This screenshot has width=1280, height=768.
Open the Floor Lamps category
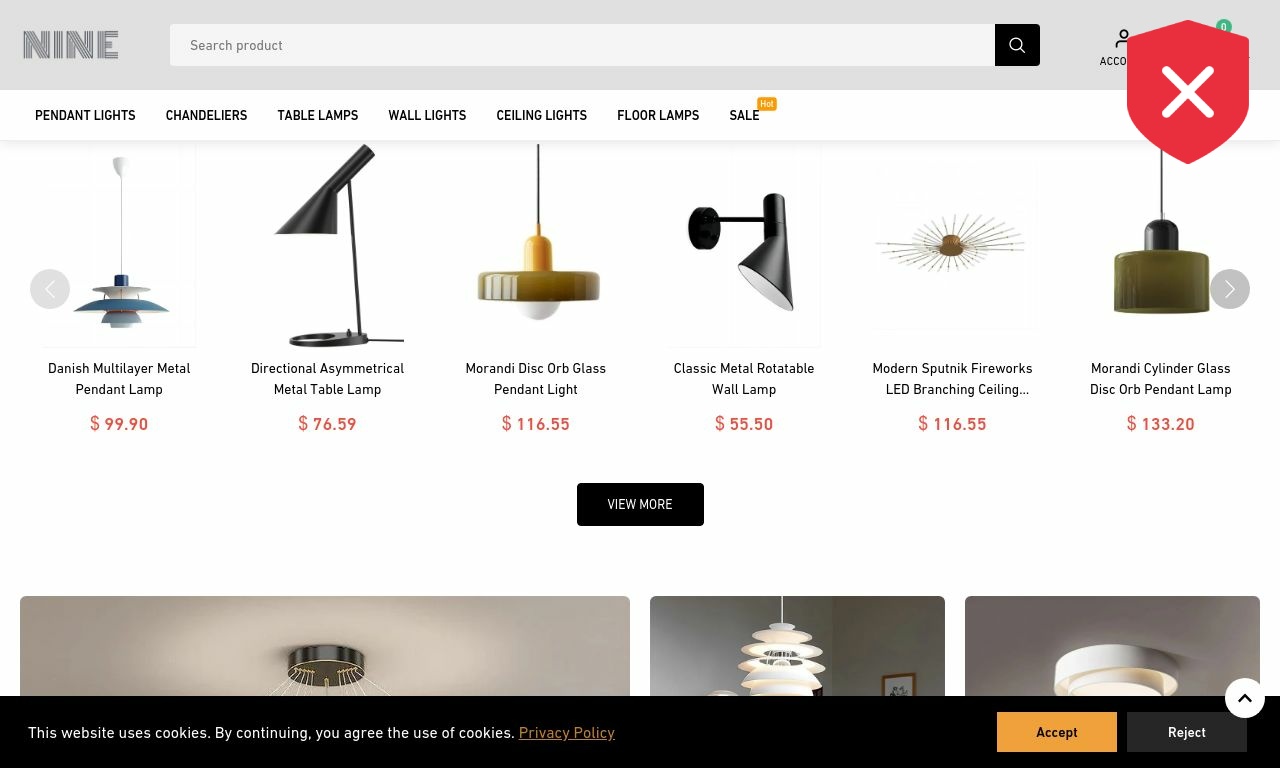coord(658,115)
